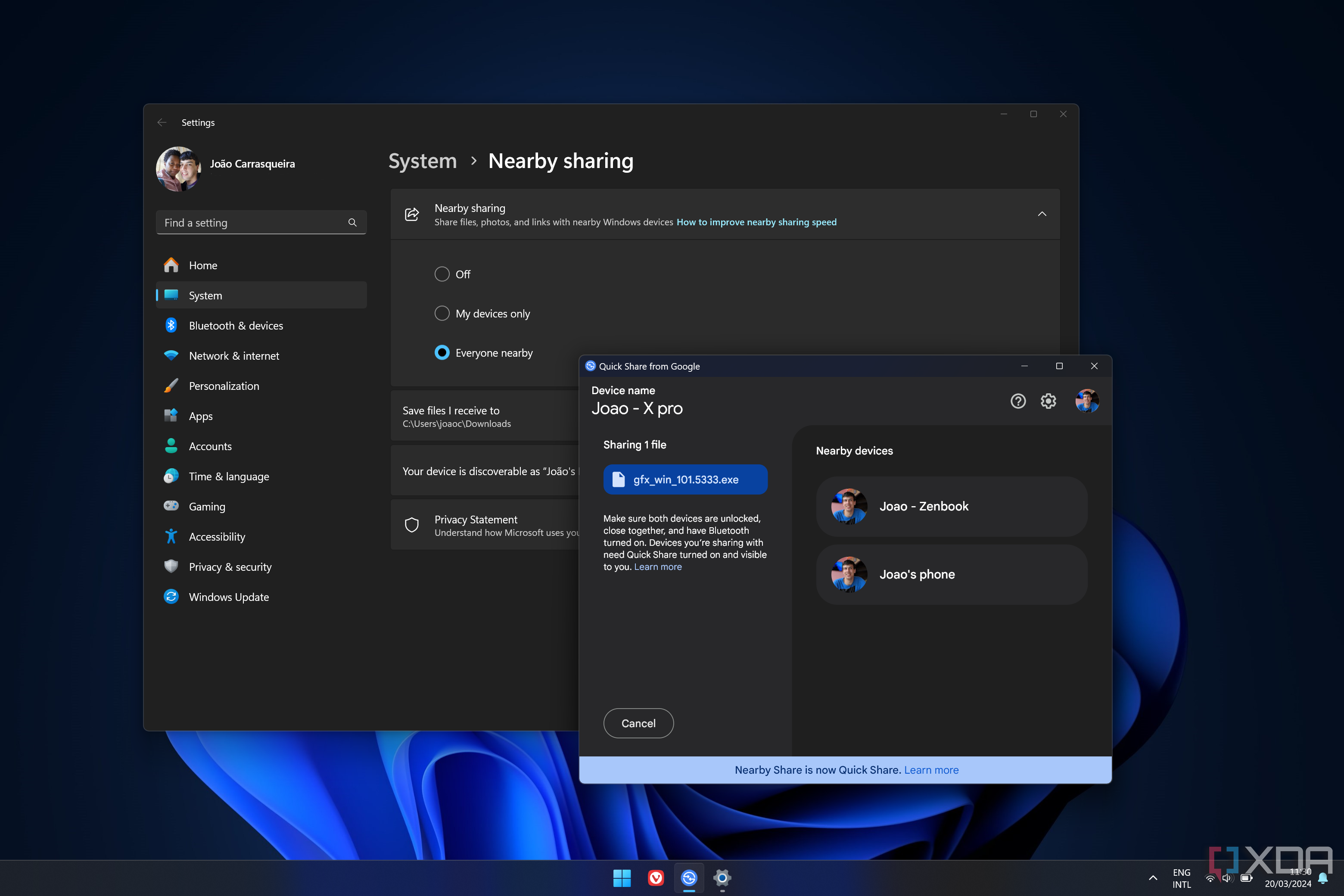
Task: Click the Bluetooth & devices sidebar icon
Action: tap(173, 325)
